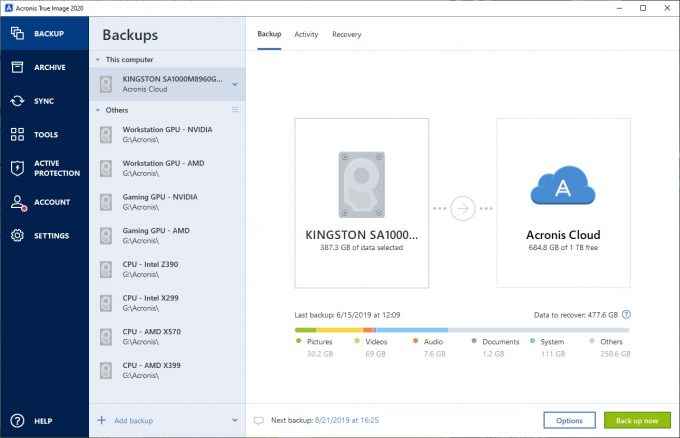The width and height of the screenshot is (680, 438).
Task: Click the Acronis Cloud logo icon
Action: (x=563, y=185)
